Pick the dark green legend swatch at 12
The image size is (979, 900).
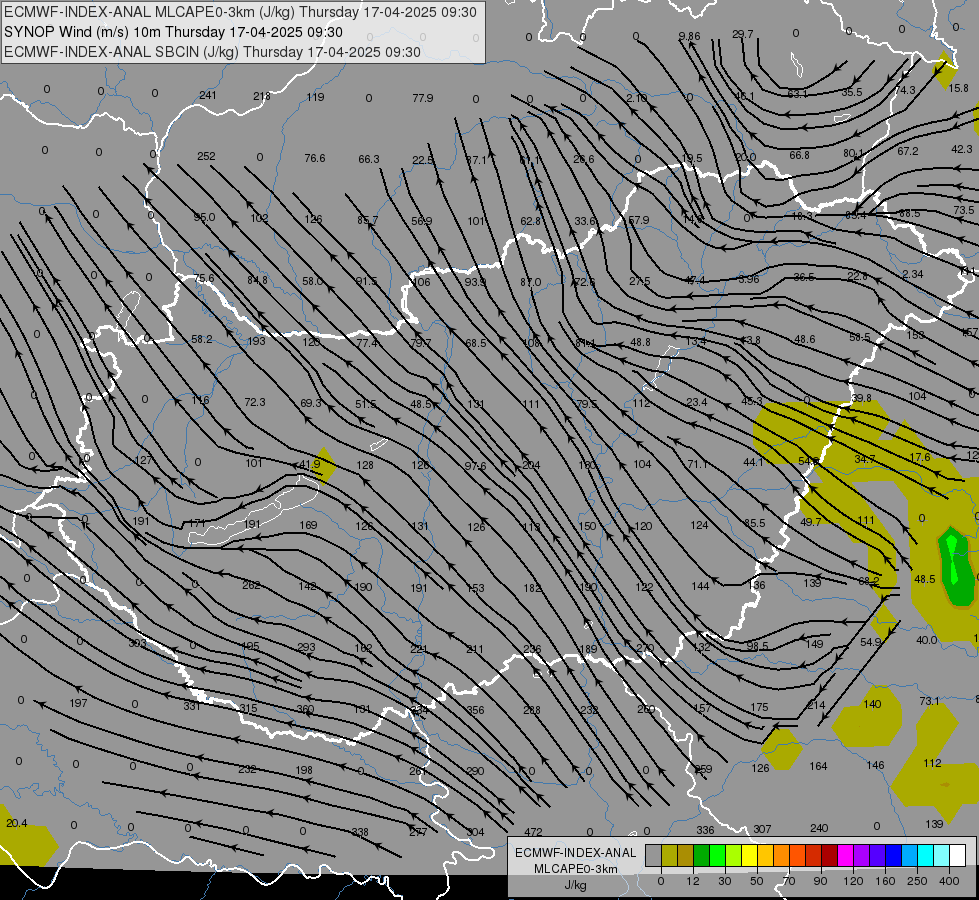[x=702, y=855]
